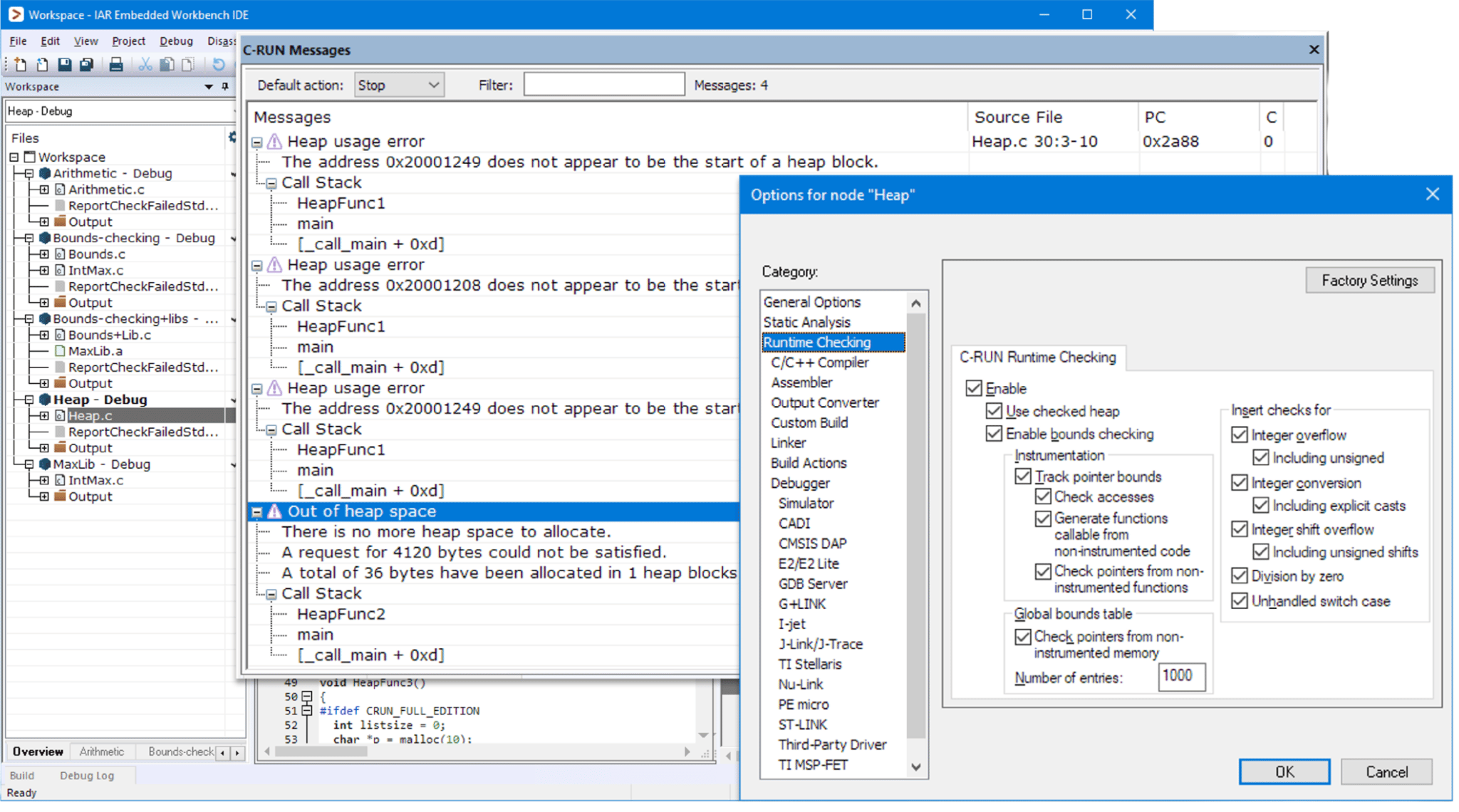Click the Paste toolbar icon
This screenshot has width=1459, height=812.
coord(188,65)
